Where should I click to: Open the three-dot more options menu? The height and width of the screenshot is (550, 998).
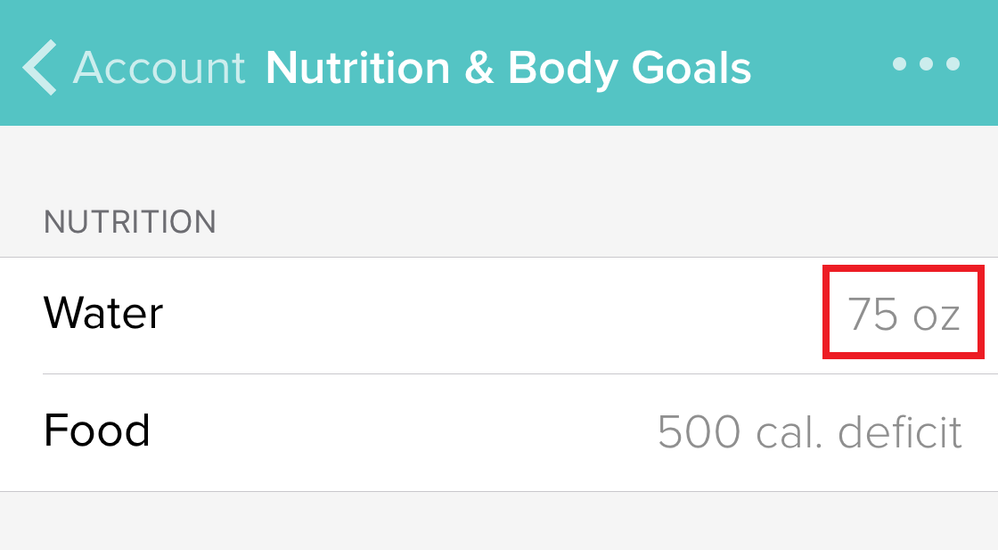click(x=926, y=65)
